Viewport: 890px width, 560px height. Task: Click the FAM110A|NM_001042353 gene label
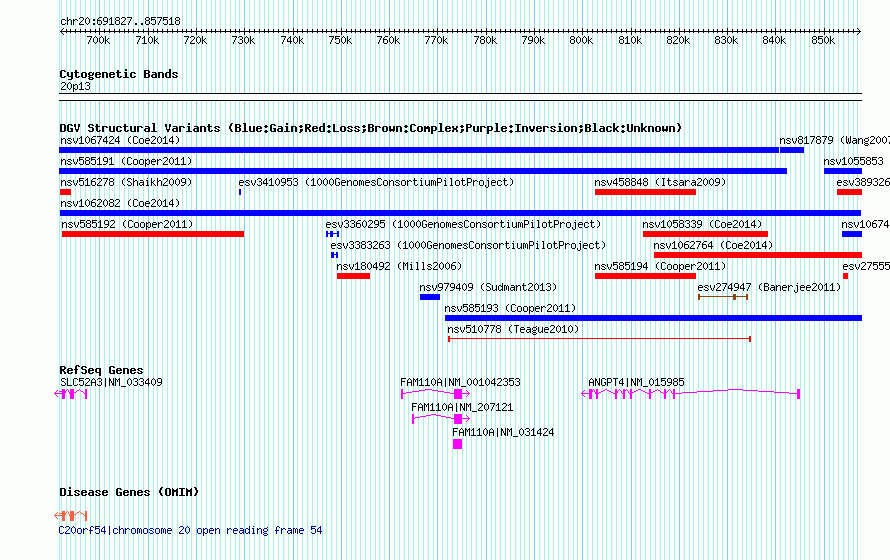click(460, 382)
